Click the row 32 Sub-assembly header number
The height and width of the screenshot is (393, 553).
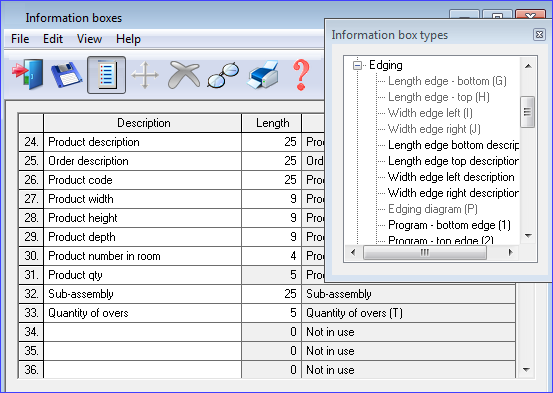tap(31, 294)
